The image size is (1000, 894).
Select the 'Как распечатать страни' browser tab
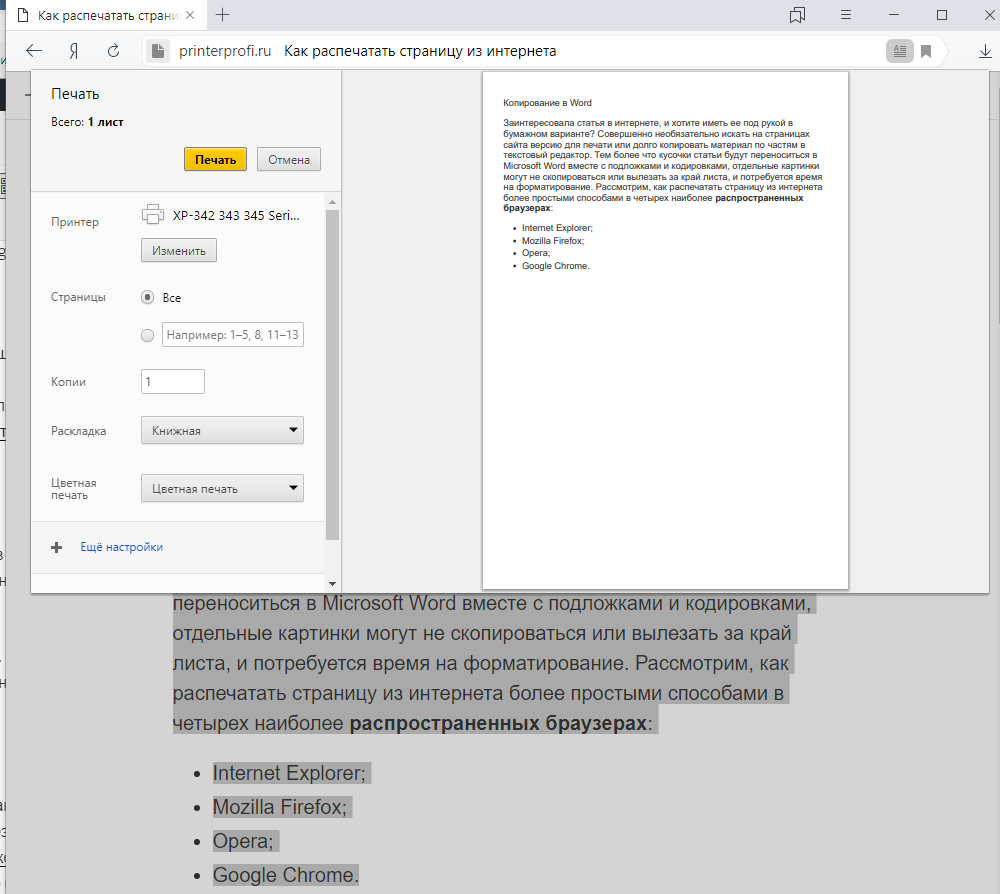(107, 15)
